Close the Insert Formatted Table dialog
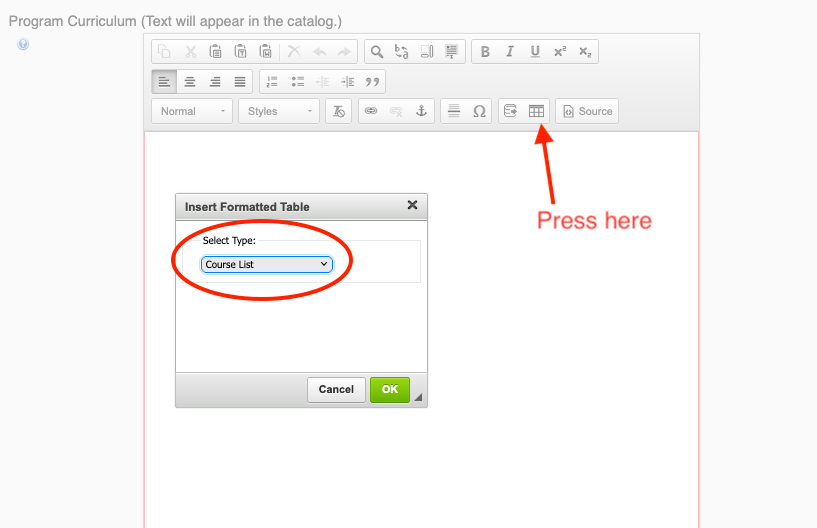 pyautogui.click(x=412, y=205)
